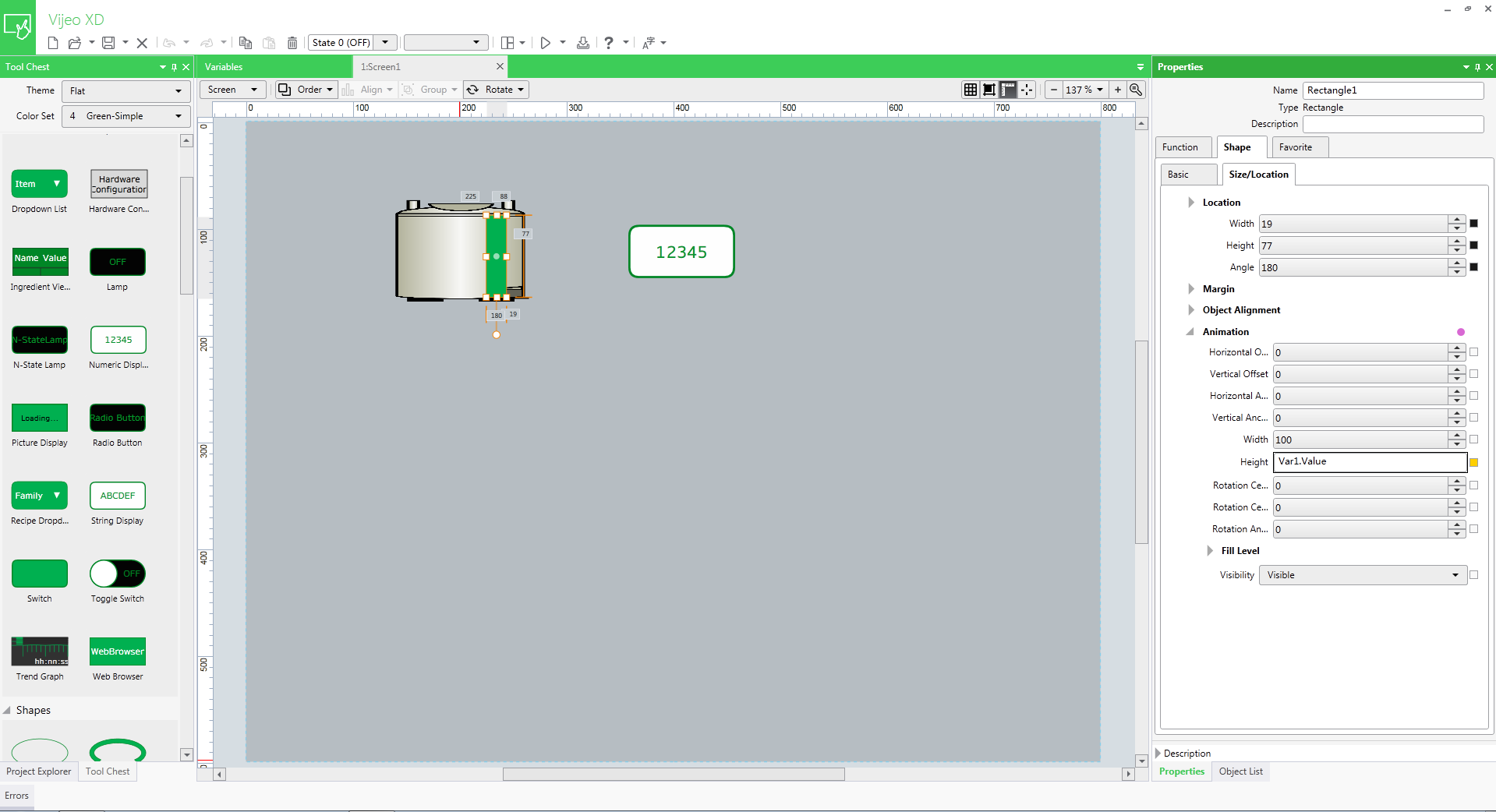1496x812 pixels.
Task: Open the Visibility dropdown
Action: pyautogui.click(x=1363, y=575)
